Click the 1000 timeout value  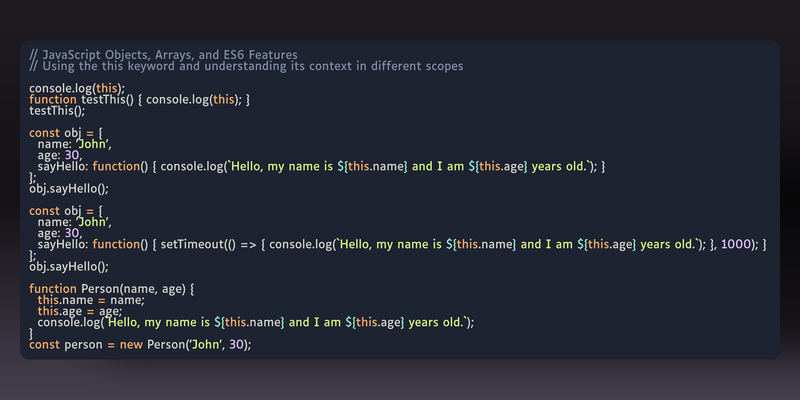(736, 244)
